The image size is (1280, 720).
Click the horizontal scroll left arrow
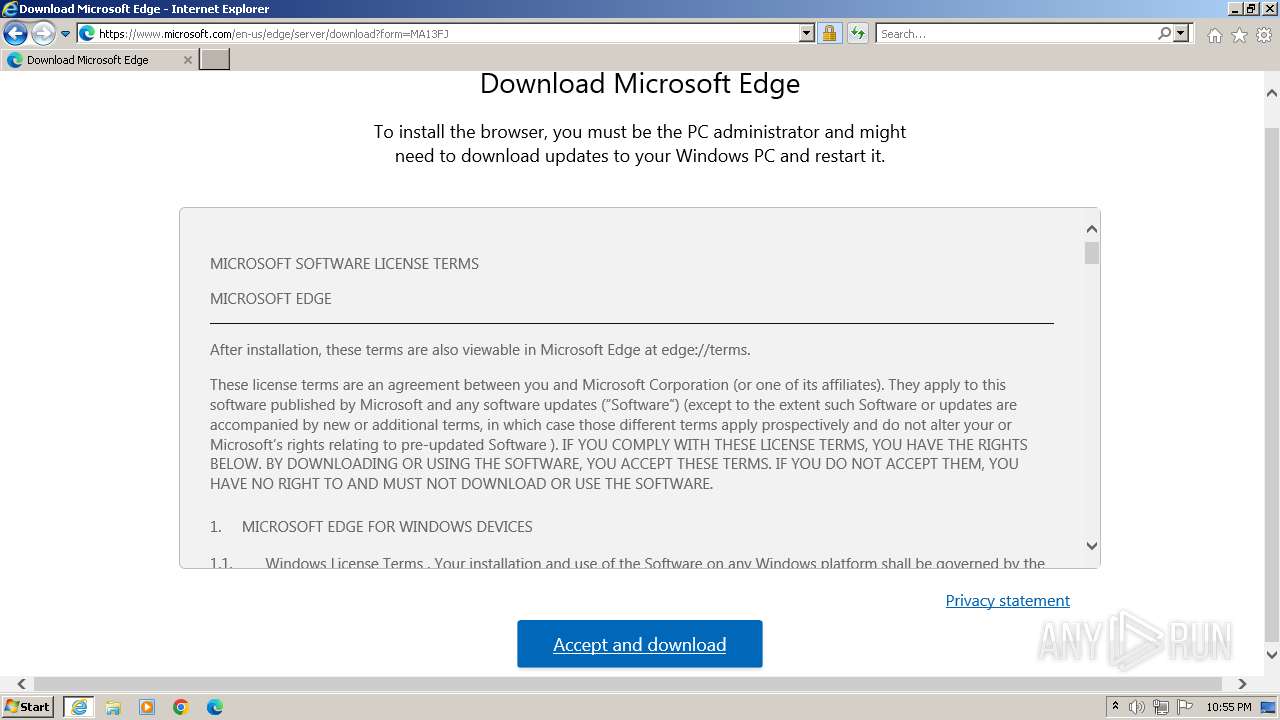click(x=21, y=684)
